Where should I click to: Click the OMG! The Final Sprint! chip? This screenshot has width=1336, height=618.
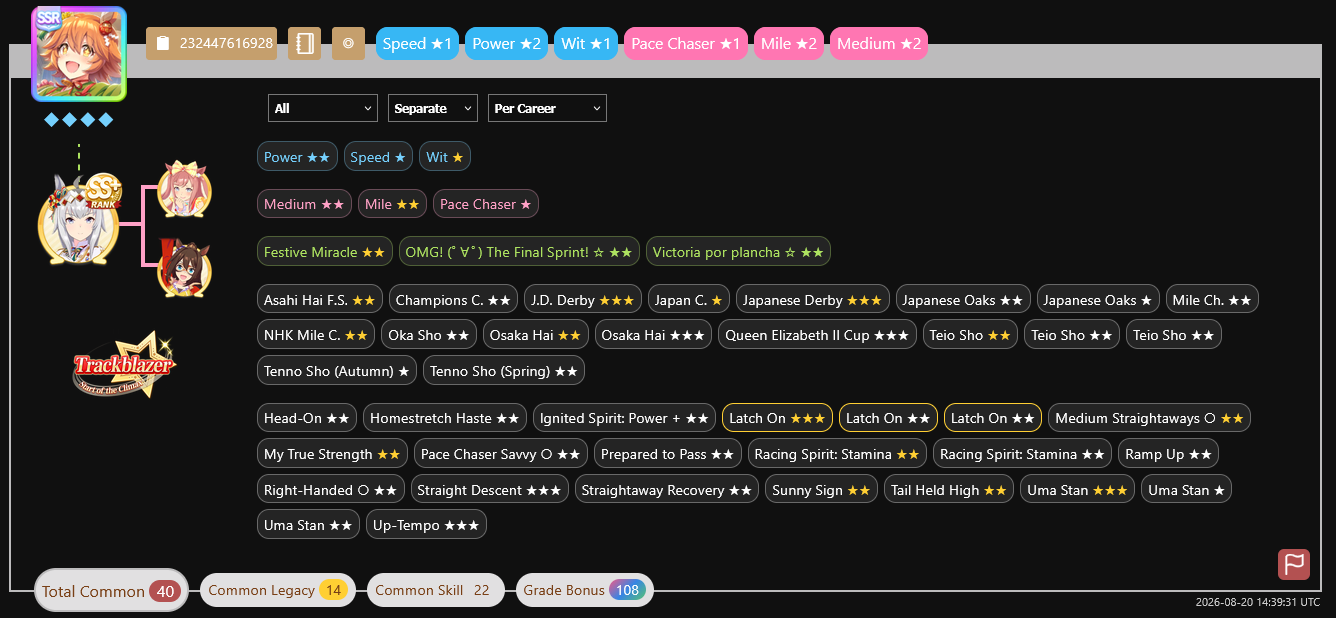(x=519, y=252)
